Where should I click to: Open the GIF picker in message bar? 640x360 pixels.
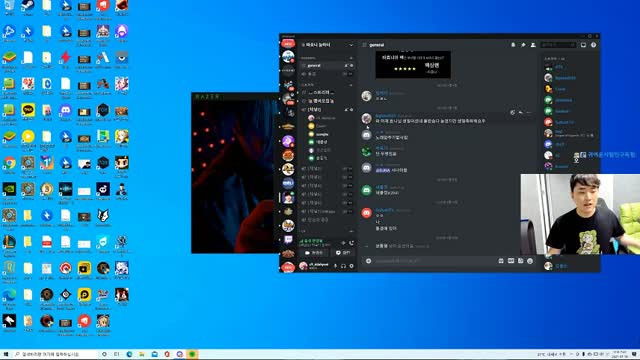(x=511, y=261)
